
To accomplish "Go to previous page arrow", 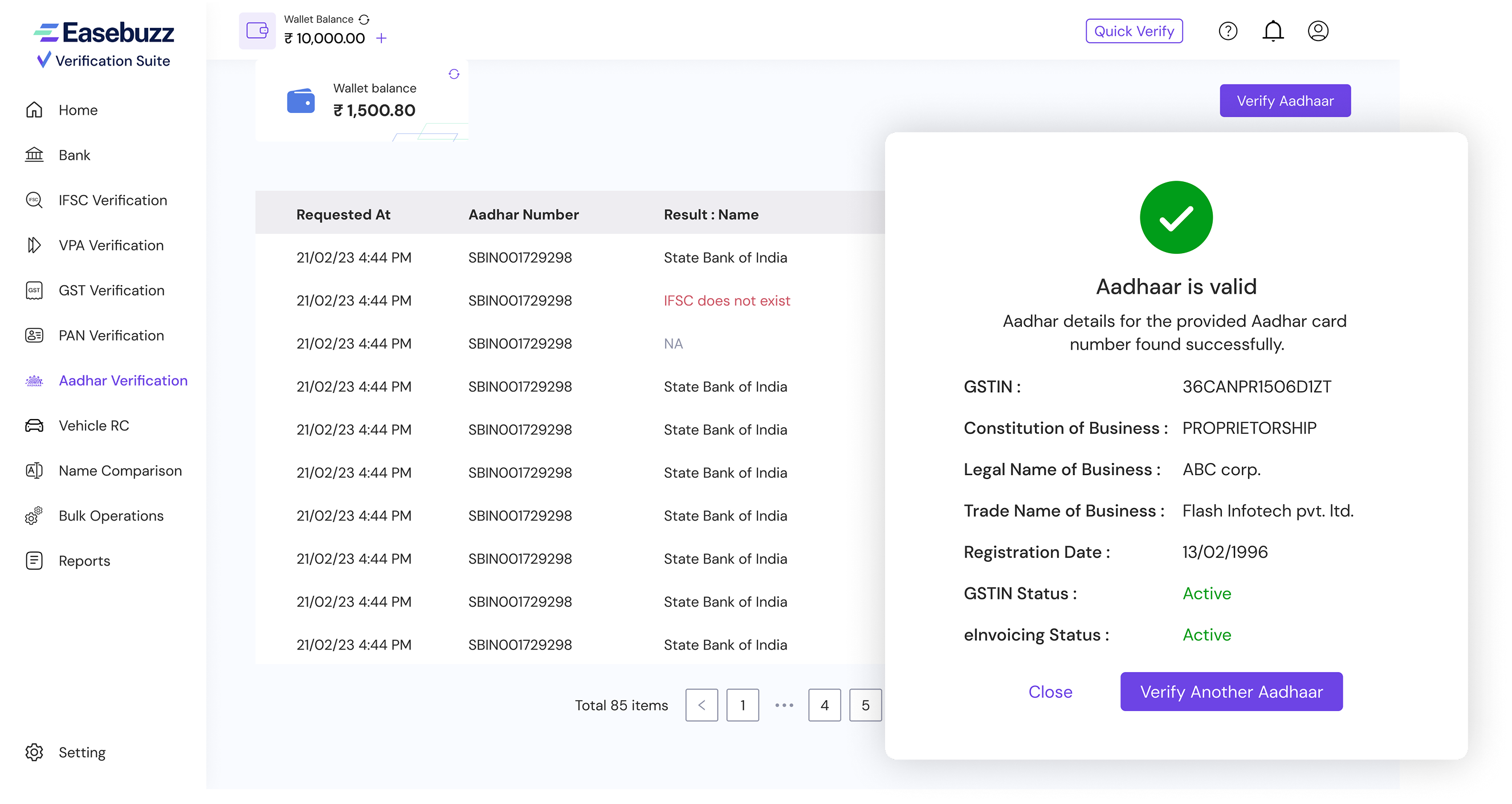I will (x=702, y=705).
